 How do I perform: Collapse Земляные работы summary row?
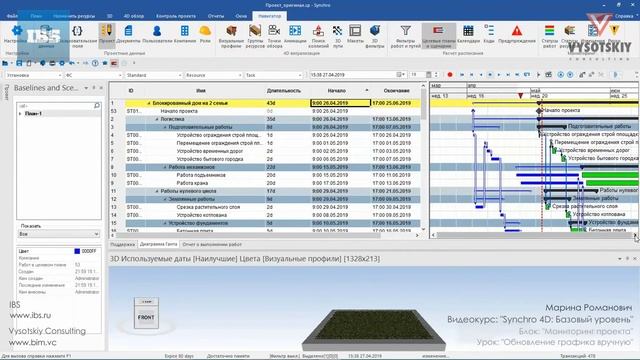click(x=165, y=199)
